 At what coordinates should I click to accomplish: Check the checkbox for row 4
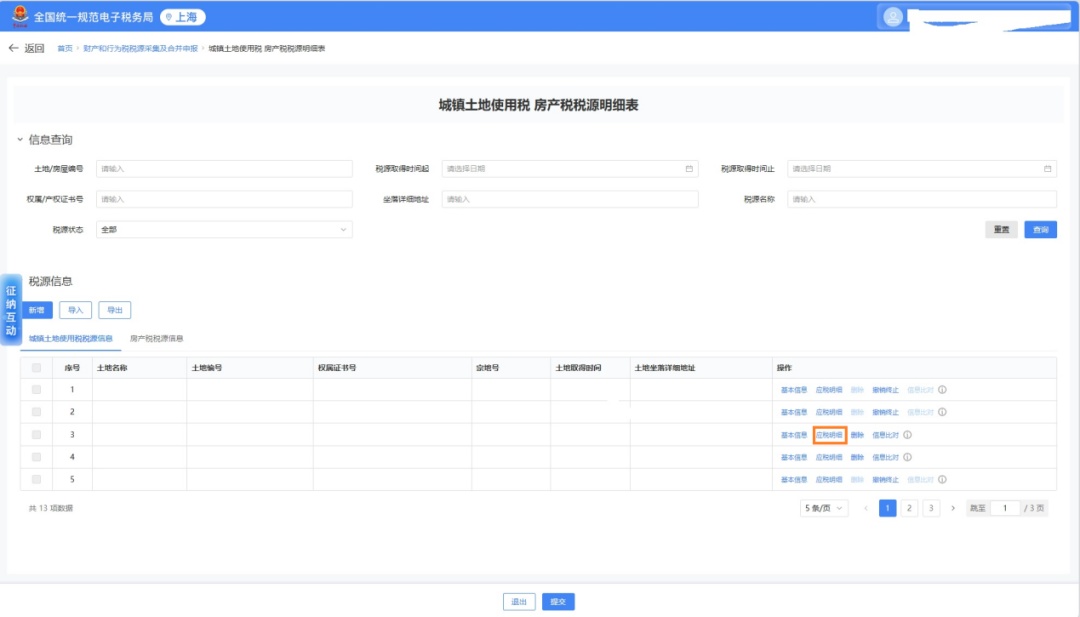tap(37, 457)
